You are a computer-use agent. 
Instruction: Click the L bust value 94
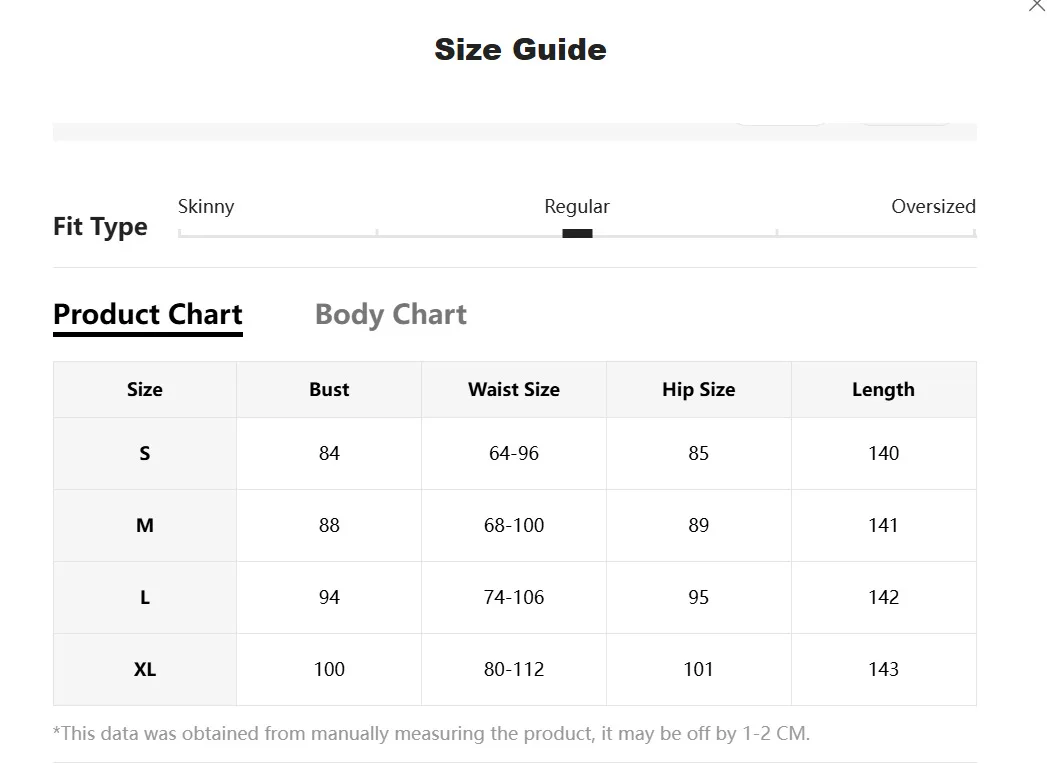[329, 597]
